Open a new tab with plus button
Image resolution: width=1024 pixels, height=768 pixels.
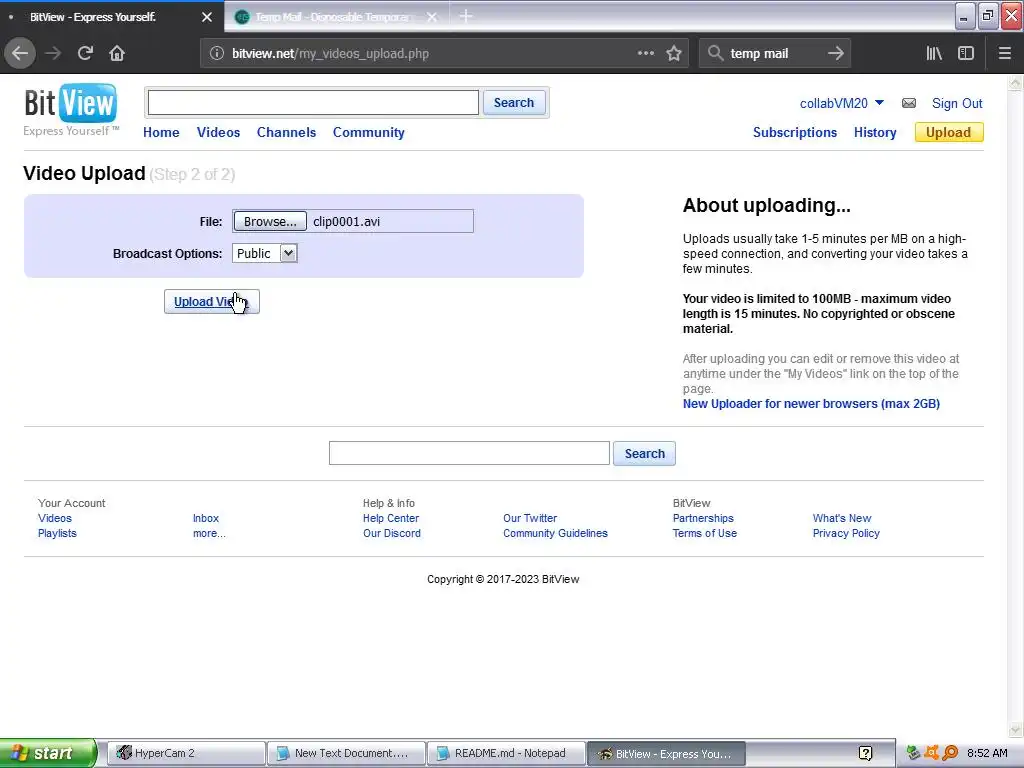click(x=466, y=16)
